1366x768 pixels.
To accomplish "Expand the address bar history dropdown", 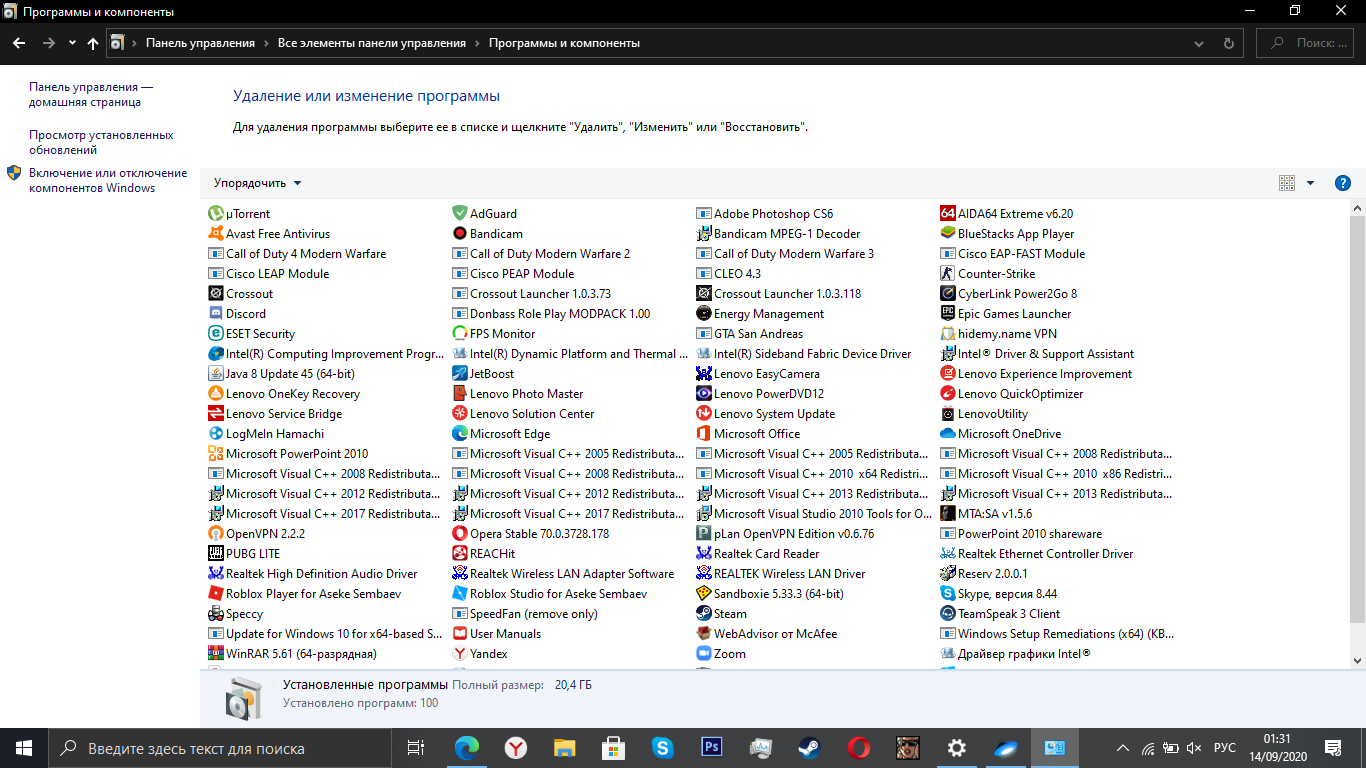I will (x=1199, y=43).
